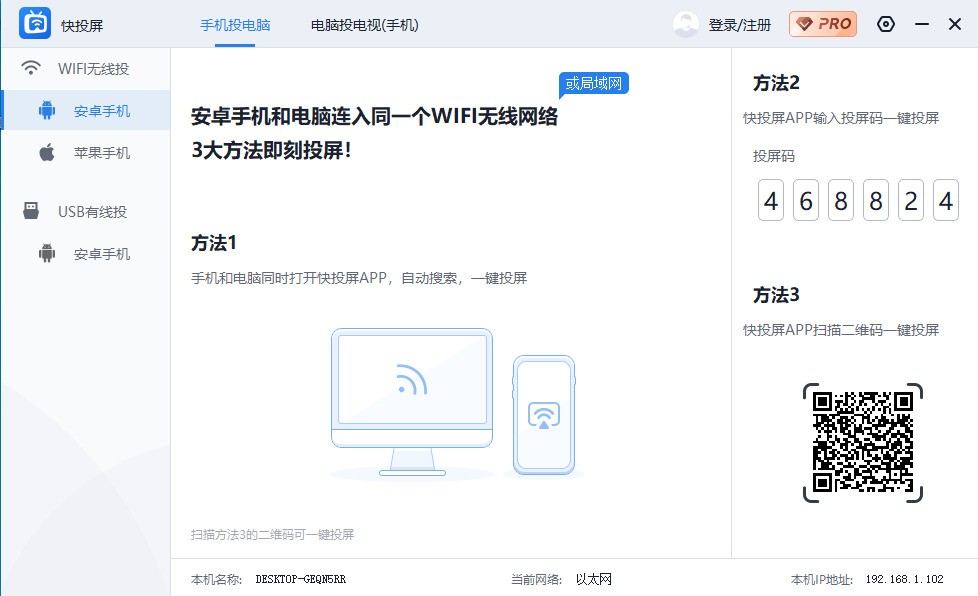
Task: Open the settings gear in title bar
Action: click(x=886, y=24)
